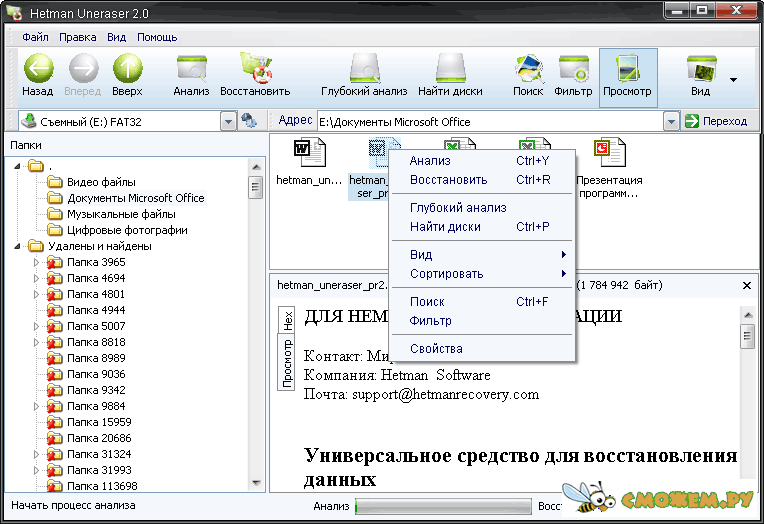Select deleted folder Папка 4944
764x524 pixels.
click(x=96, y=310)
